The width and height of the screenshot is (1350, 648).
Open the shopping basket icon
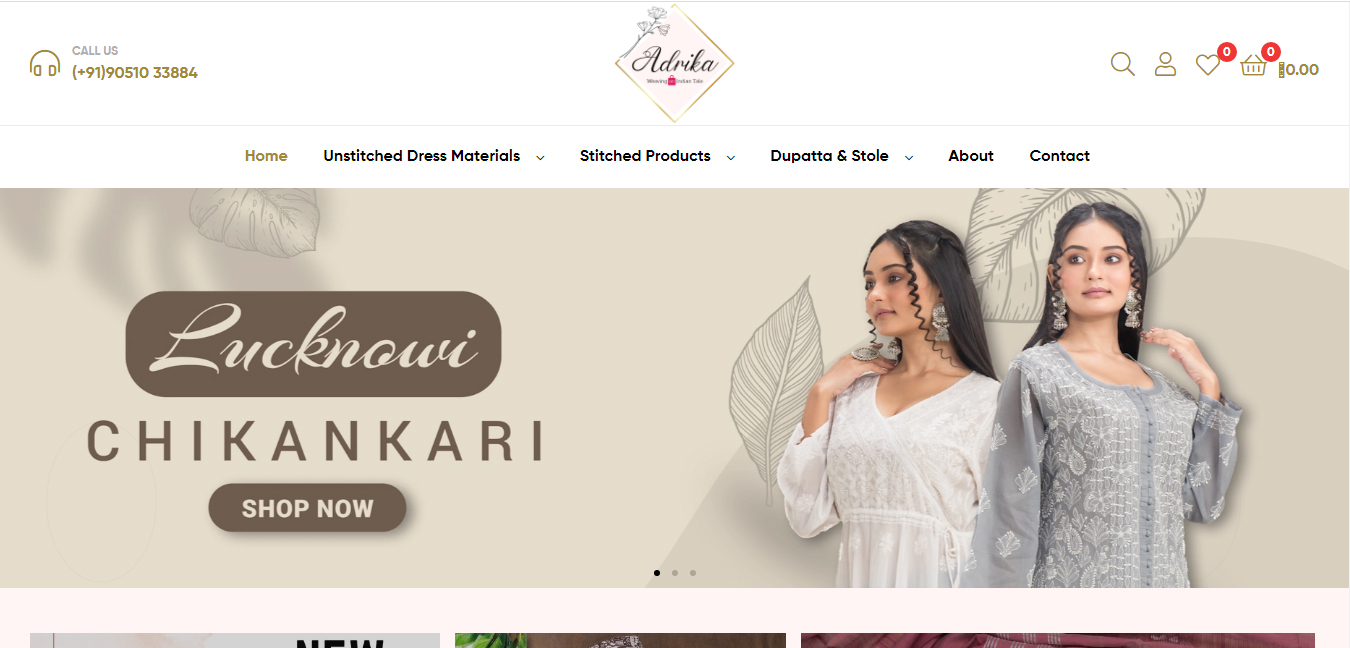[x=1253, y=66]
